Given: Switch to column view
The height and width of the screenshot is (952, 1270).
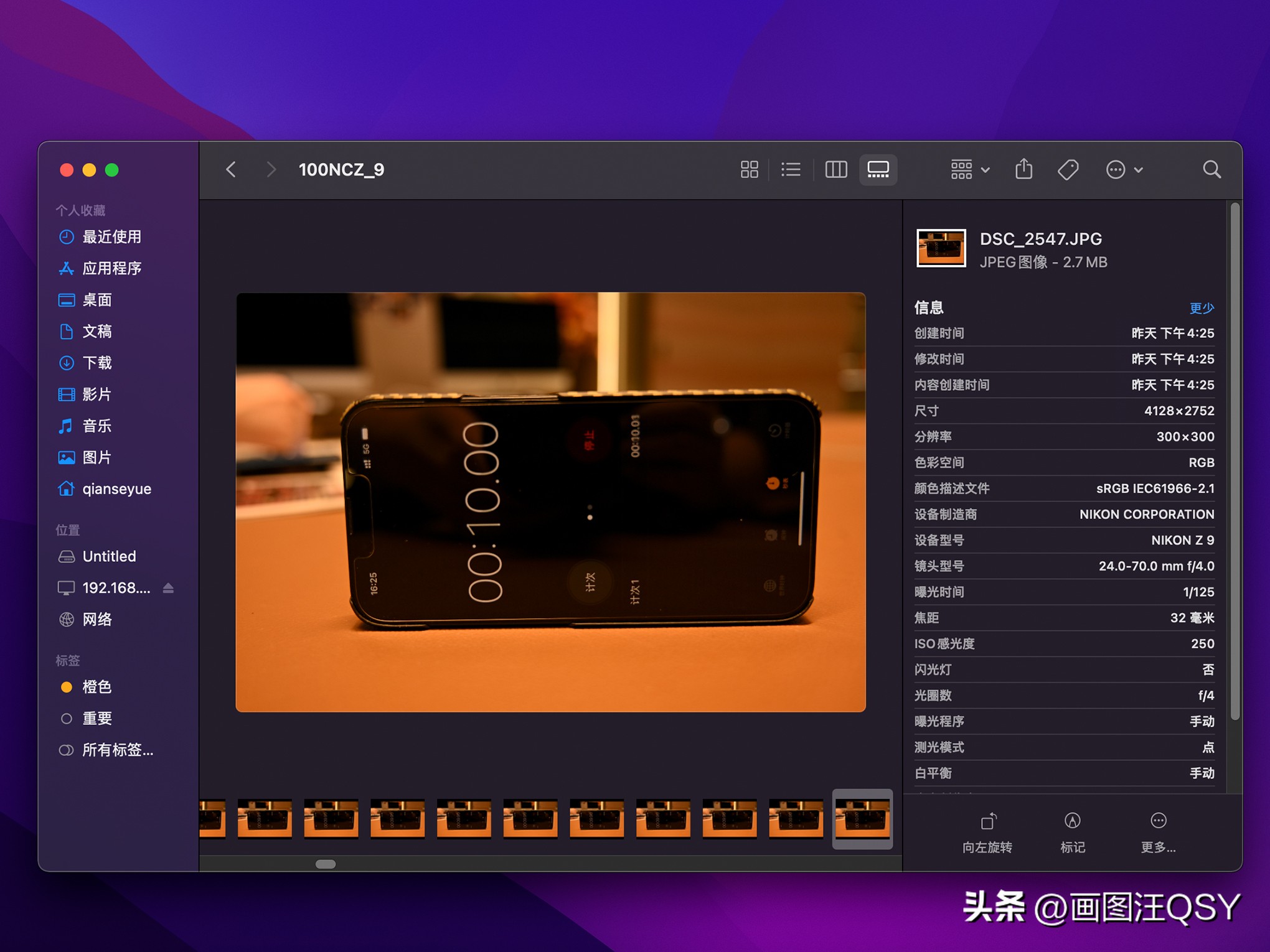Looking at the screenshot, I should (x=835, y=169).
